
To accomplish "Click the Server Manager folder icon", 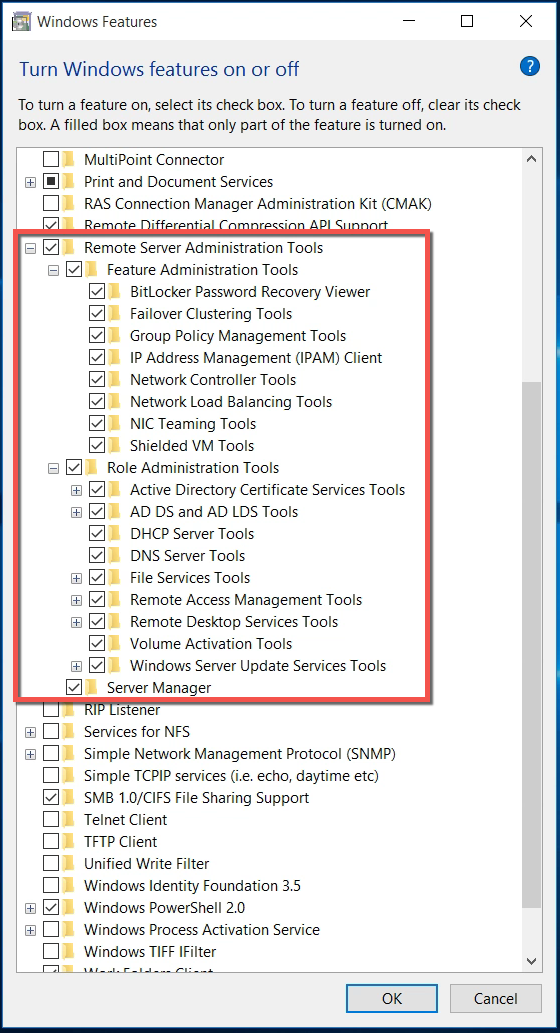I will click(x=92, y=688).
